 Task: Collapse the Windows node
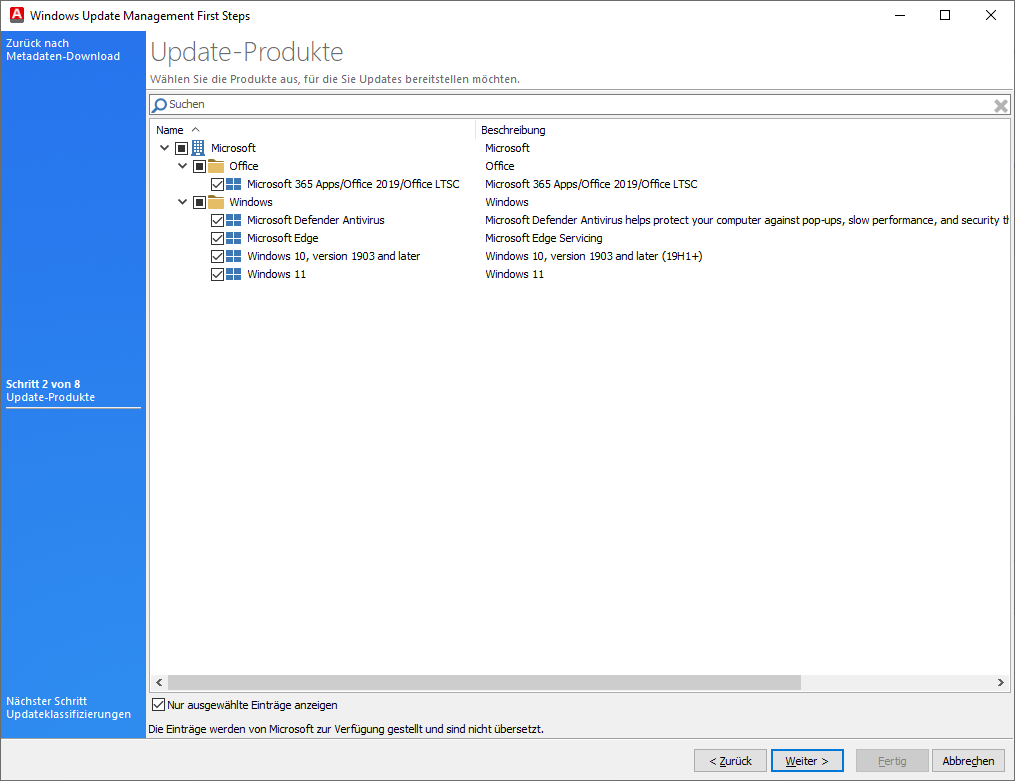tap(183, 201)
